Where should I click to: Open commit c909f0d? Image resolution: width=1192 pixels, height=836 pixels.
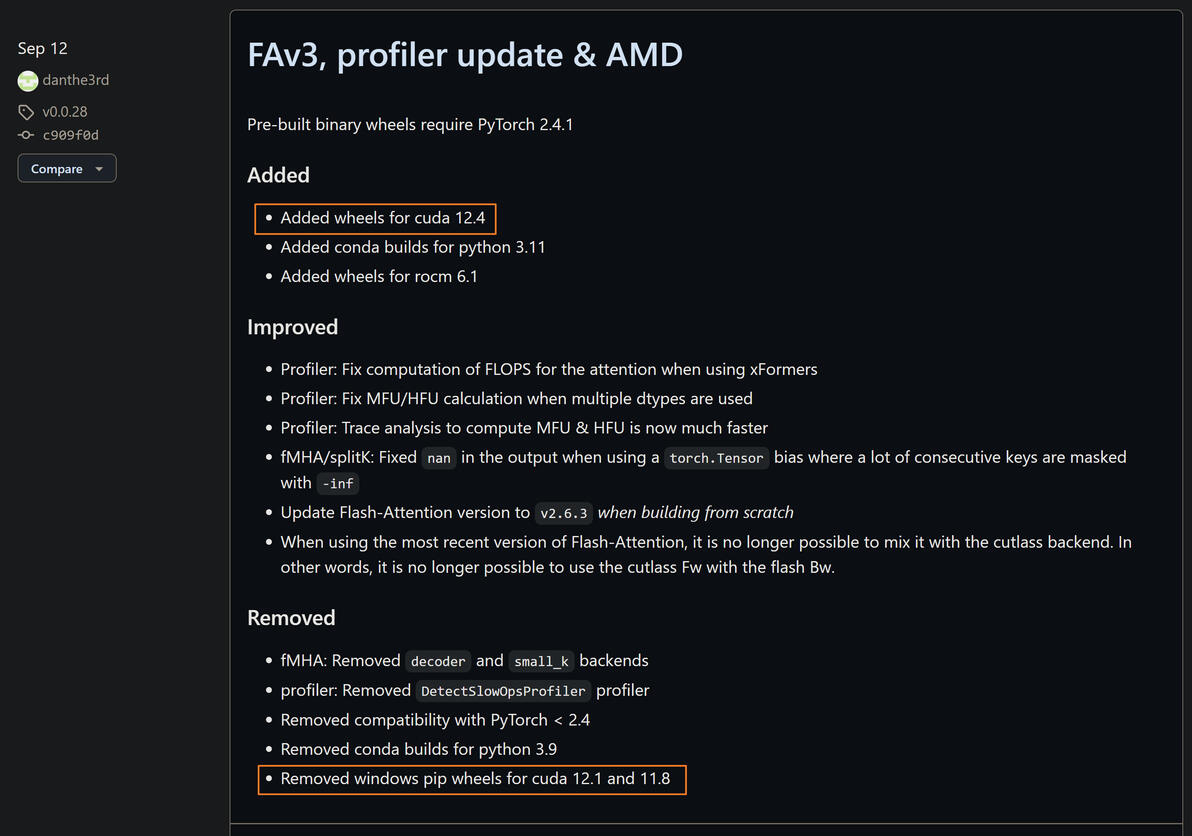[71, 135]
